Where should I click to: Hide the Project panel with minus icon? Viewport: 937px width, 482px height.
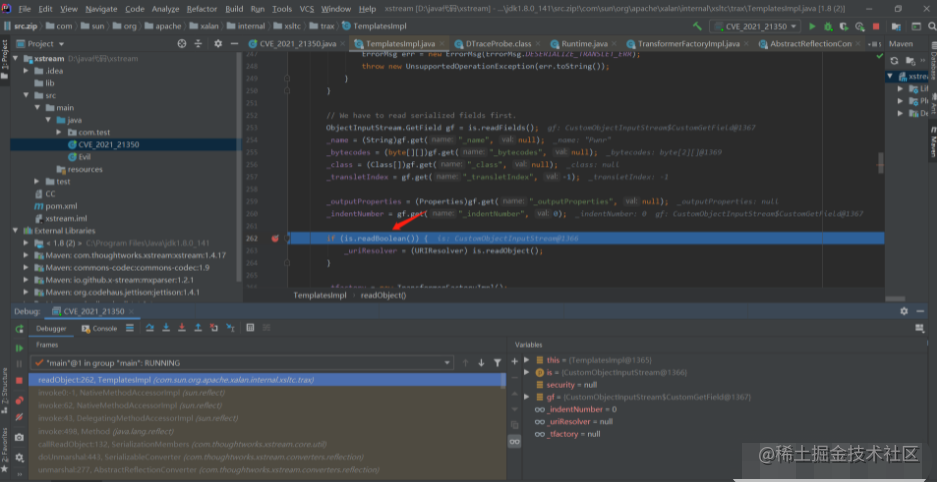tap(234, 44)
